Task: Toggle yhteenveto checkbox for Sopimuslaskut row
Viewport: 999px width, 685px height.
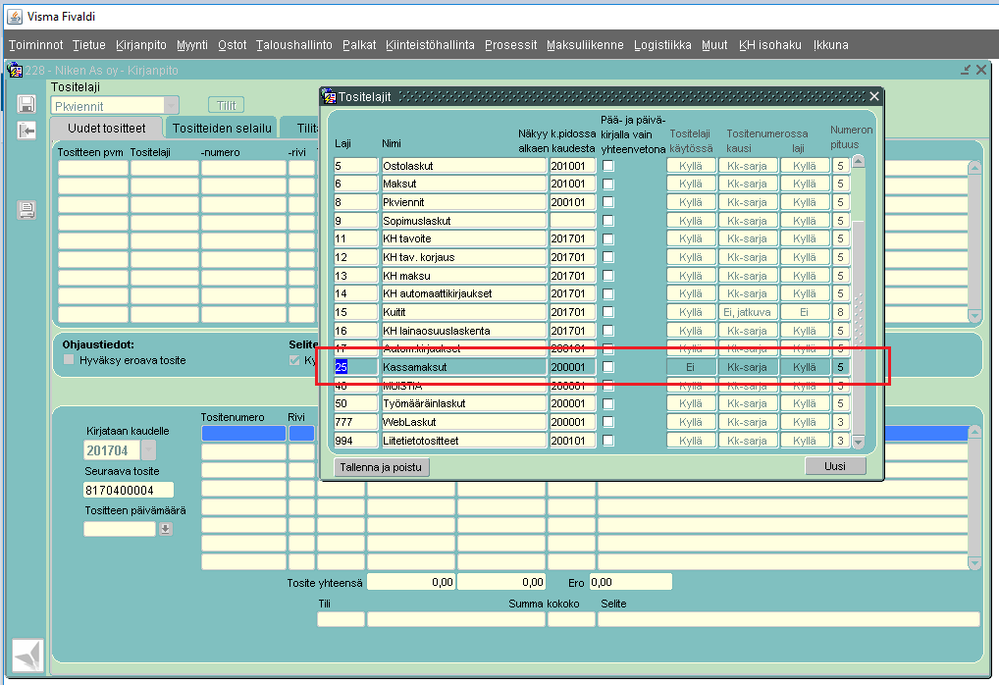Action: (x=608, y=220)
